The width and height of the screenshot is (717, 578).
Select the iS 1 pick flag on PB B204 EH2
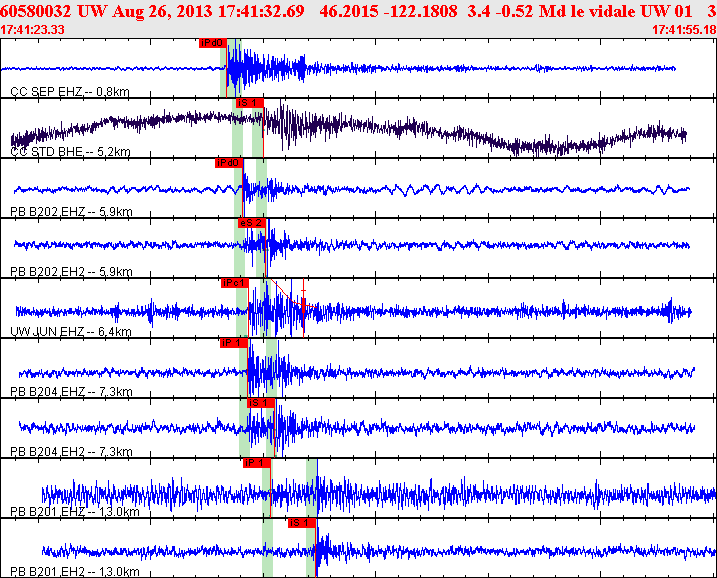pos(261,403)
